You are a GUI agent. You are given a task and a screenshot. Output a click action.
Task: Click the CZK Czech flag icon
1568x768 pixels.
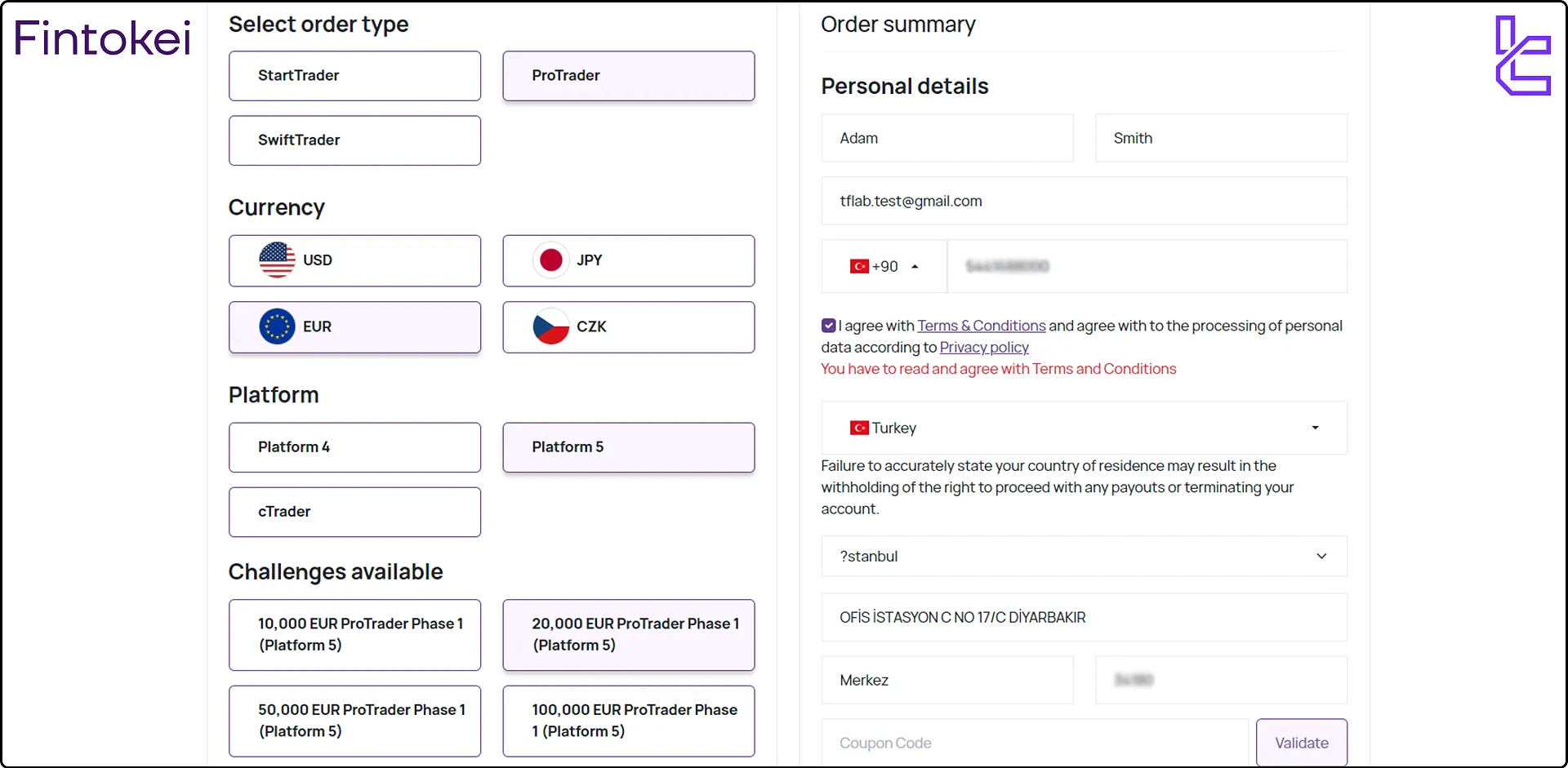tap(551, 326)
